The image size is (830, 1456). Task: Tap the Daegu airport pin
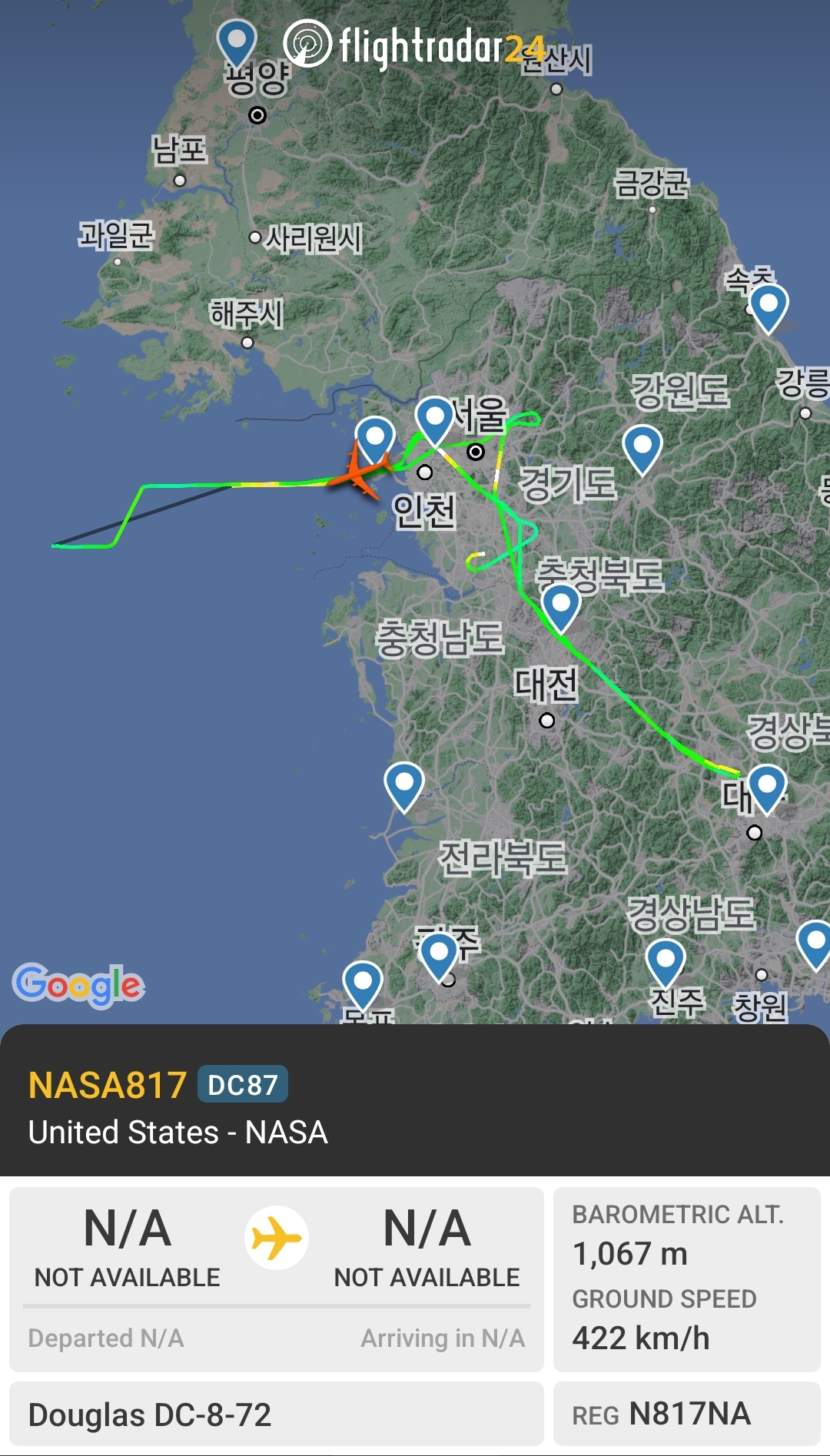[767, 788]
